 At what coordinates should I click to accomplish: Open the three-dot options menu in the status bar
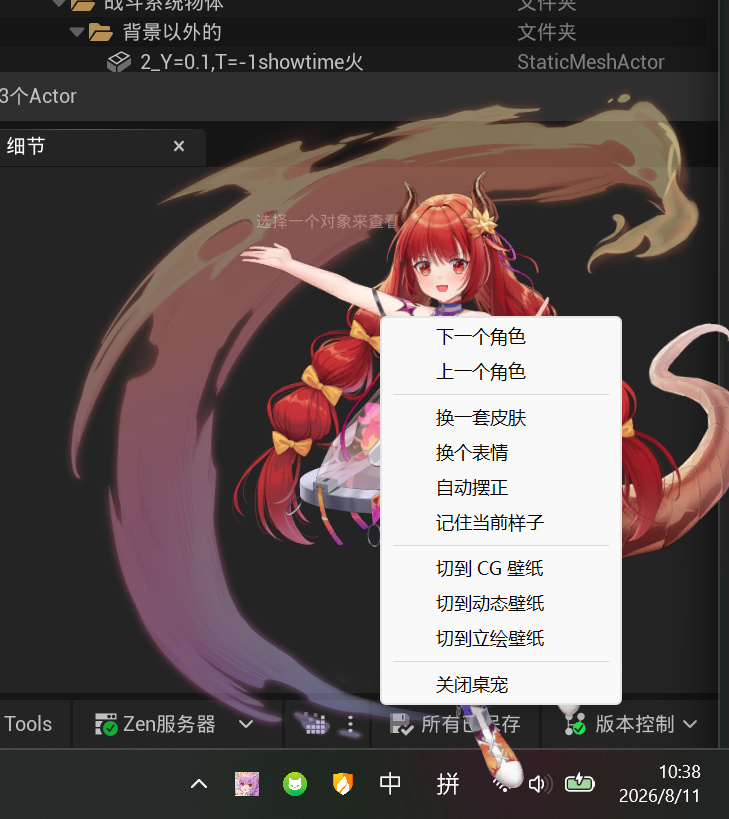pos(350,724)
